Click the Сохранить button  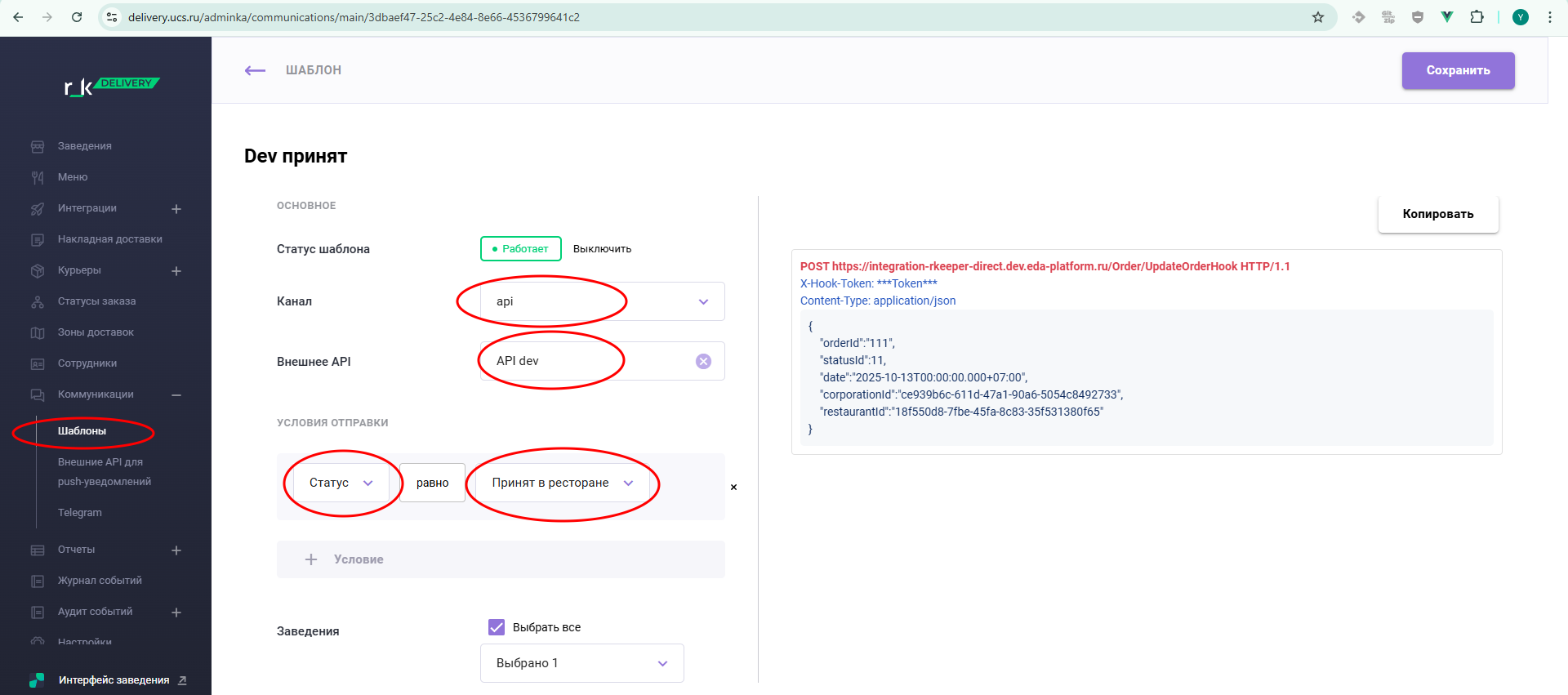pyautogui.click(x=1458, y=71)
